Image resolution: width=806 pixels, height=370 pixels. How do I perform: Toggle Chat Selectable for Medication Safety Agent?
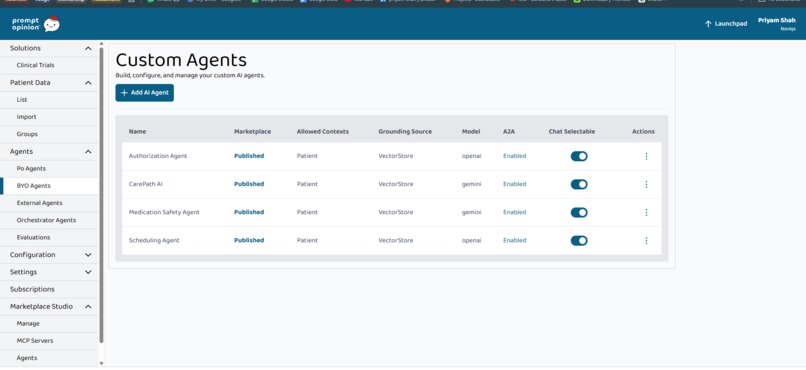coord(579,212)
